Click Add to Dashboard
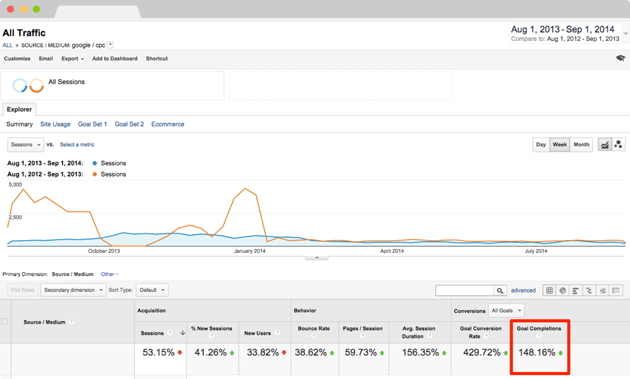630x379 pixels. (x=115, y=59)
